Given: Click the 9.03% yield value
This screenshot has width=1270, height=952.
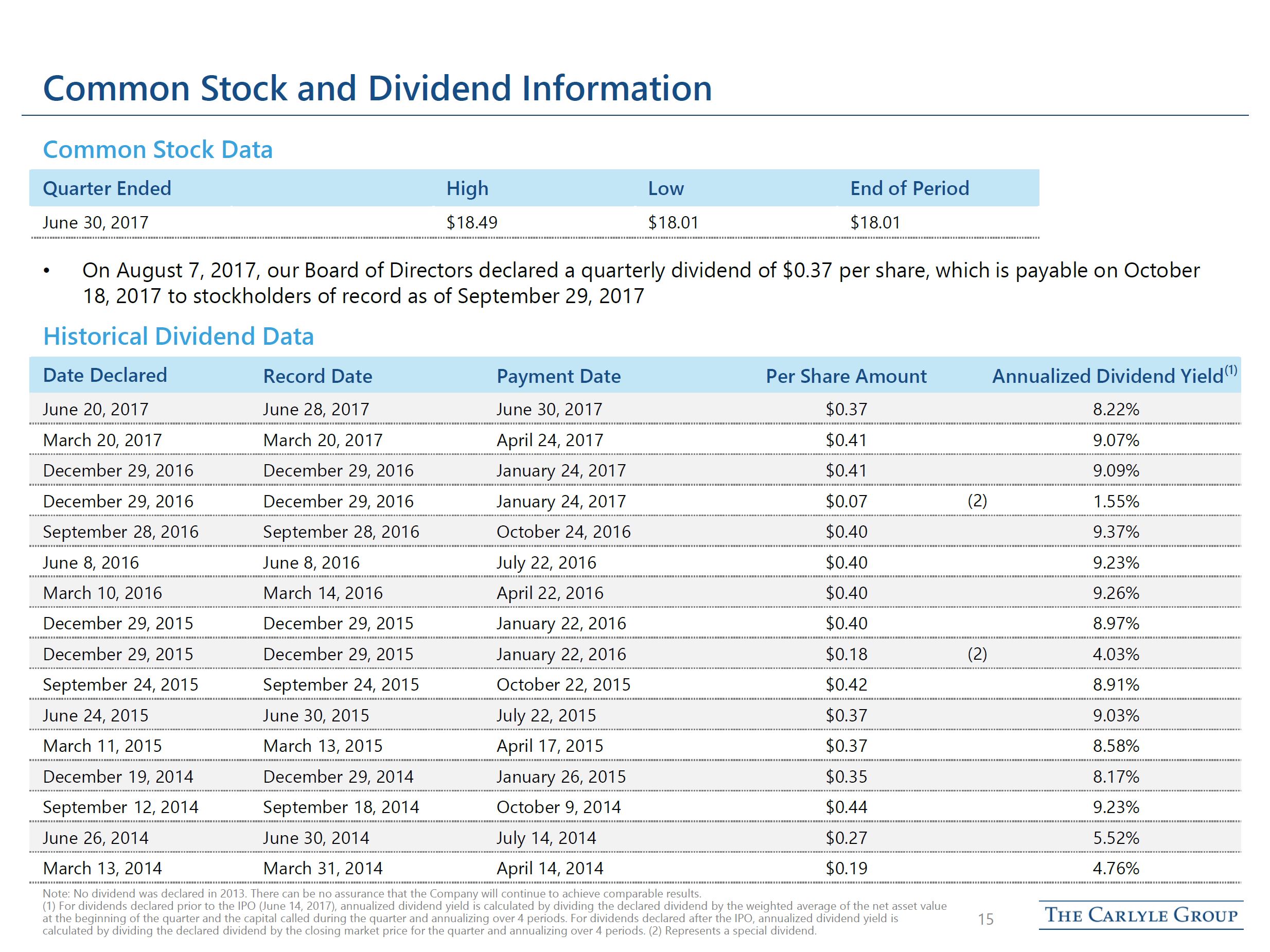Looking at the screenshot, I should (x=1116, y=715).
